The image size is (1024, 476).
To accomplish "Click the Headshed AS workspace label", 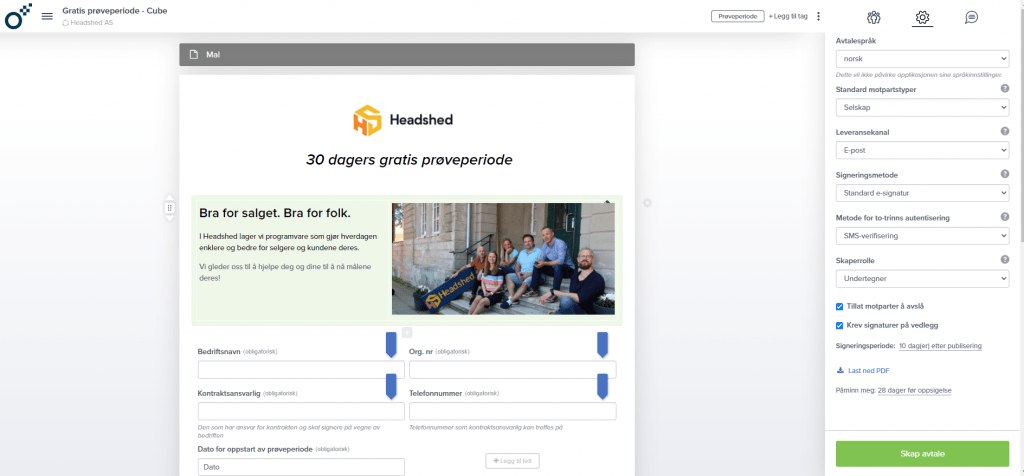I will [91, 22].
